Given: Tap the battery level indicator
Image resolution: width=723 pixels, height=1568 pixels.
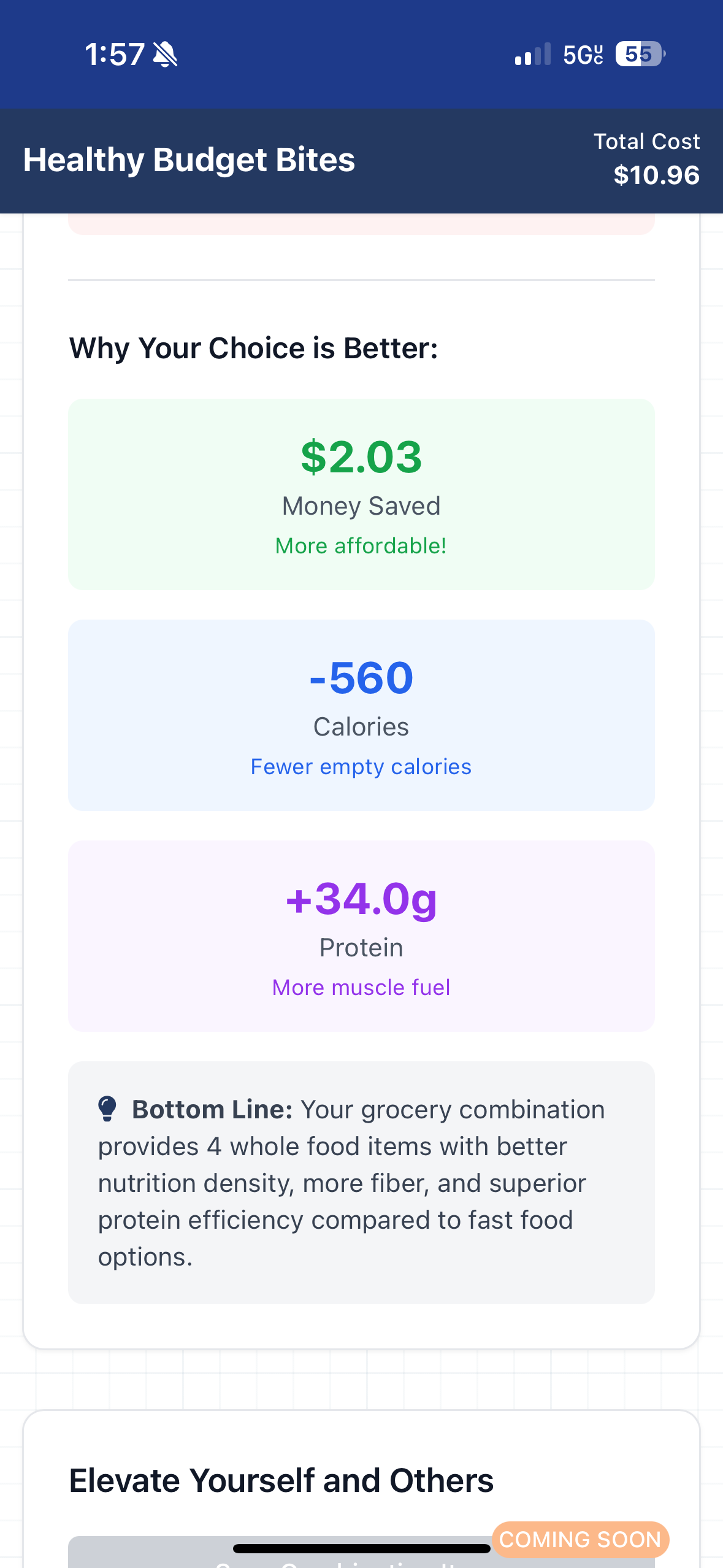Looking at the screenshot, I should point(641,54).
